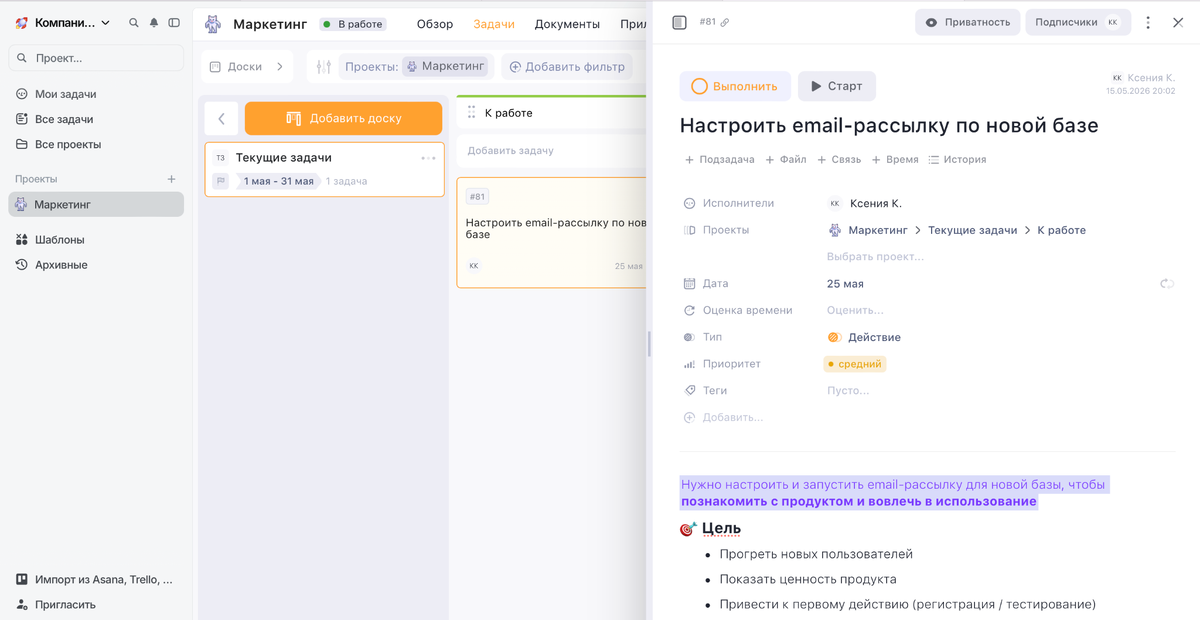Click the highlighted description paragraph
This screenshot has height=620, width=1200.
tap(894, 493)
